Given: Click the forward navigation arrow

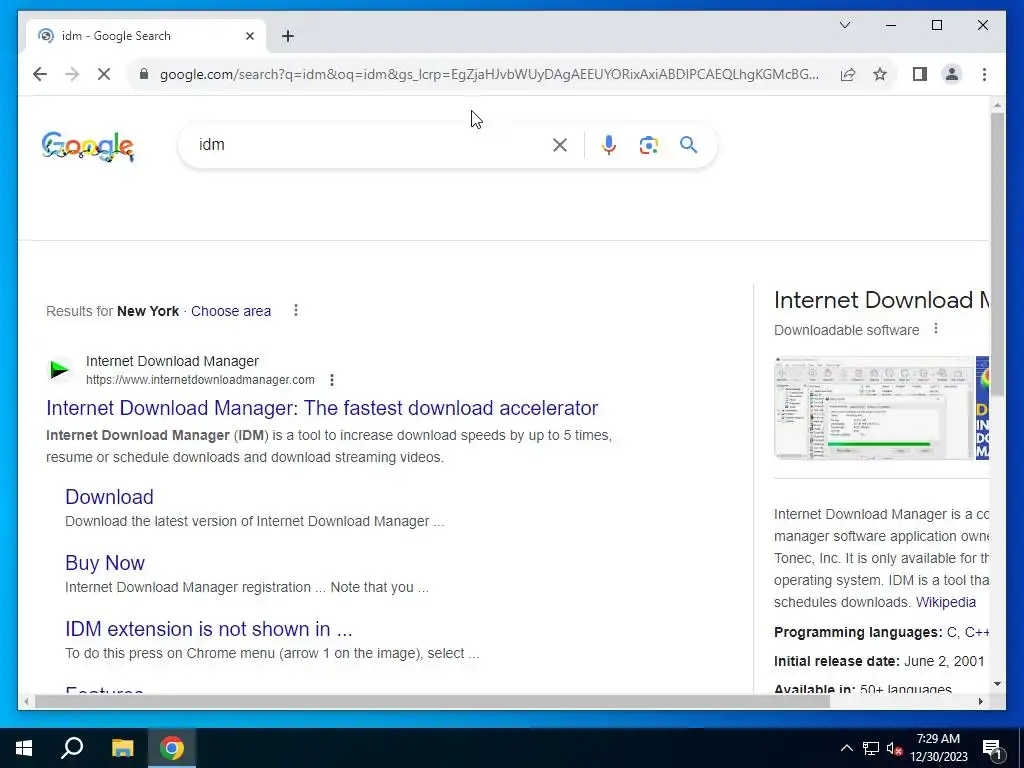Looking at the screenshot, I should point(72,74).
